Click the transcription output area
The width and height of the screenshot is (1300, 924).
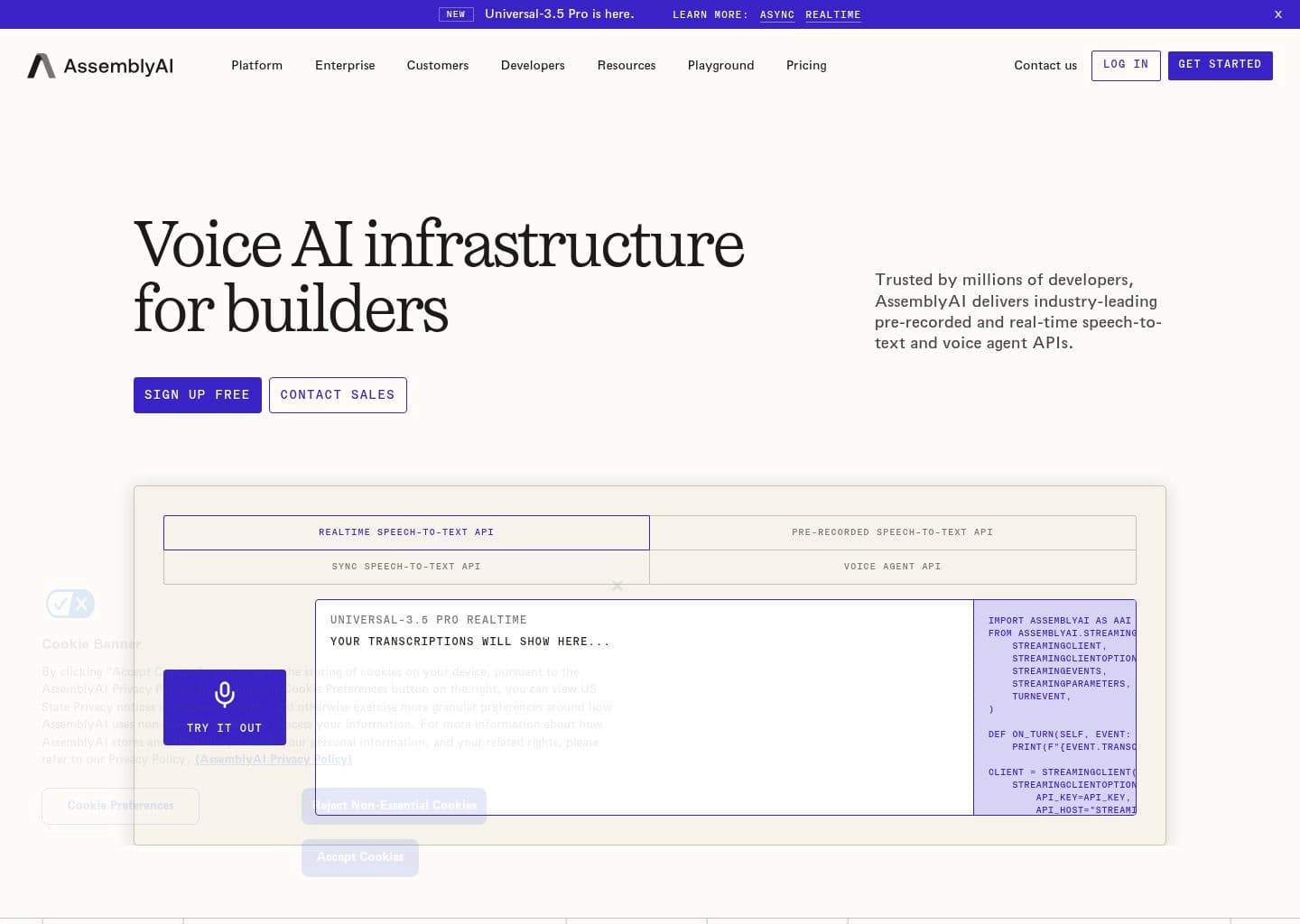coord(645,707)
